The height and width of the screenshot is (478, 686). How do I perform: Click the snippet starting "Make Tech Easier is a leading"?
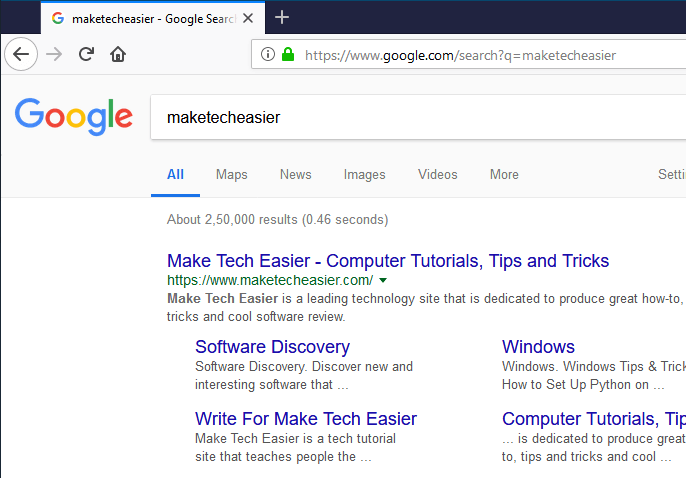coord(425,299)
